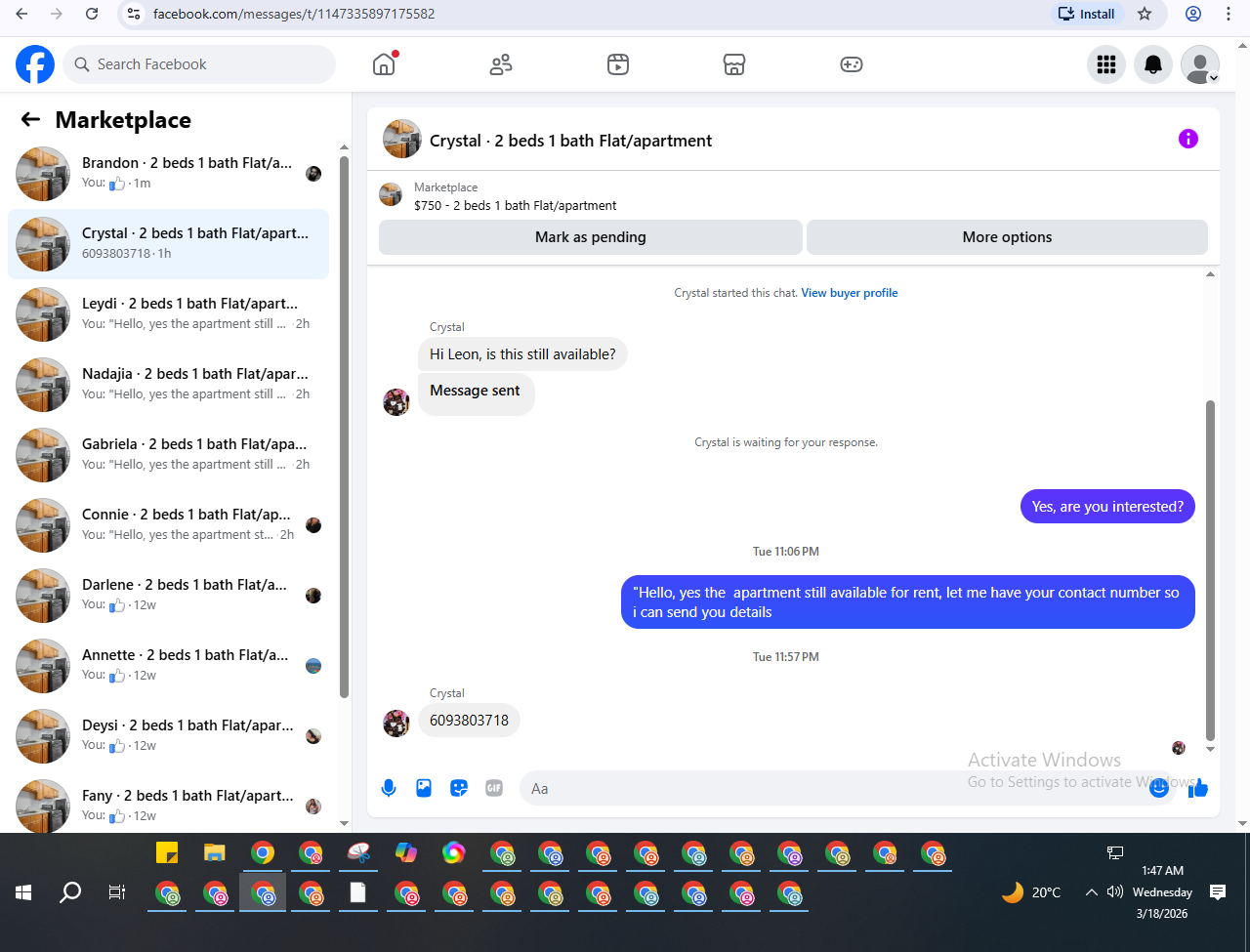This screenshot has height=952, width=1250.
Task: Click the Install app button
Action: (x=1087, y=14)
